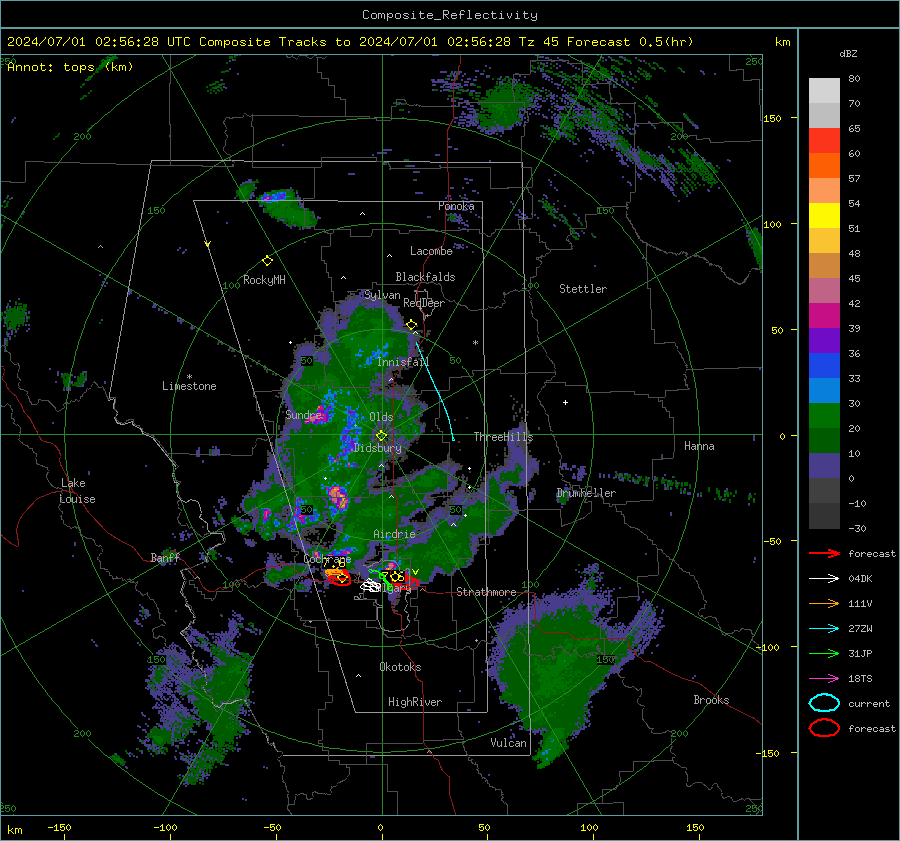The width and height of the screenshot is (900, 841).
Task: Select the bright green 20–30 dBZ swatch
Action: pos(824,416)
